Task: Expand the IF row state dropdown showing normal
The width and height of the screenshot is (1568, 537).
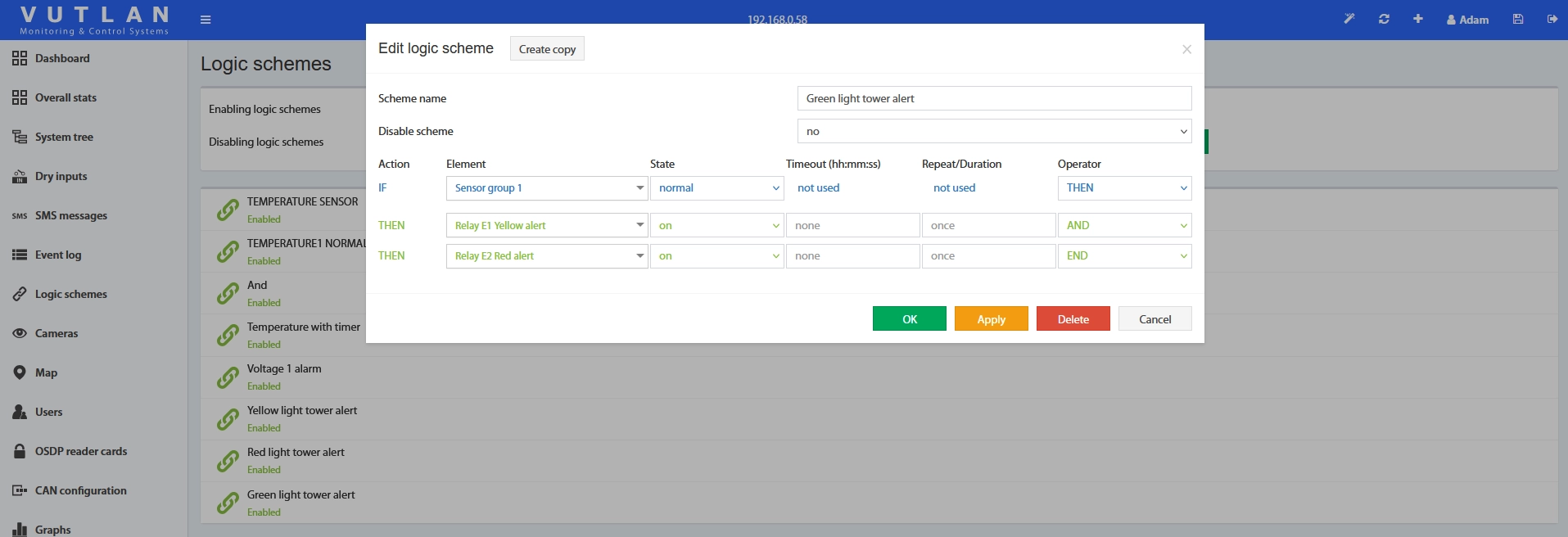Action: point(716,188)
